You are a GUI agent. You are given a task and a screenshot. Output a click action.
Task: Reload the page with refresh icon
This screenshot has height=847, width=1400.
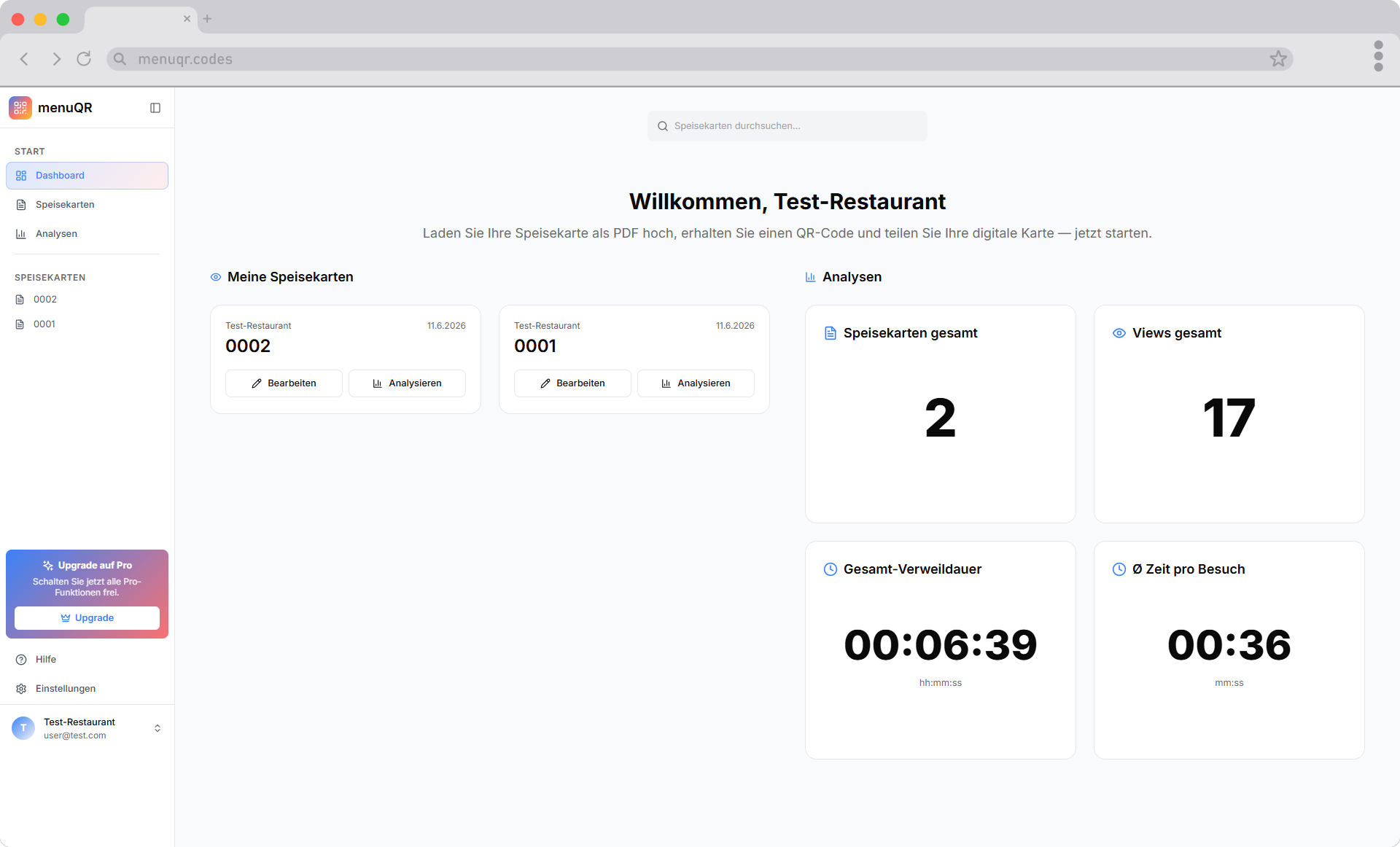(84, 59)
